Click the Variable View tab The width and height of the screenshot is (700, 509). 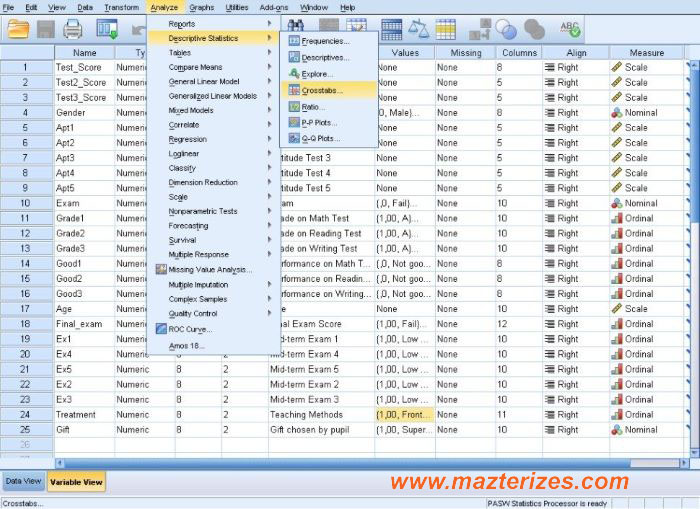point(76,482)
